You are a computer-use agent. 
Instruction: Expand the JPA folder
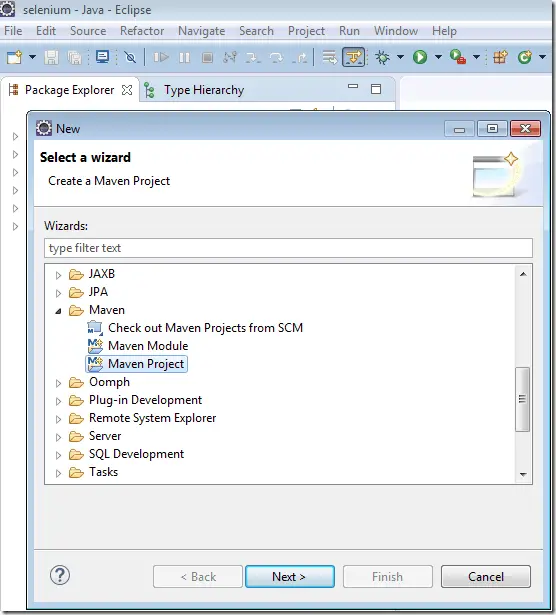58,293
